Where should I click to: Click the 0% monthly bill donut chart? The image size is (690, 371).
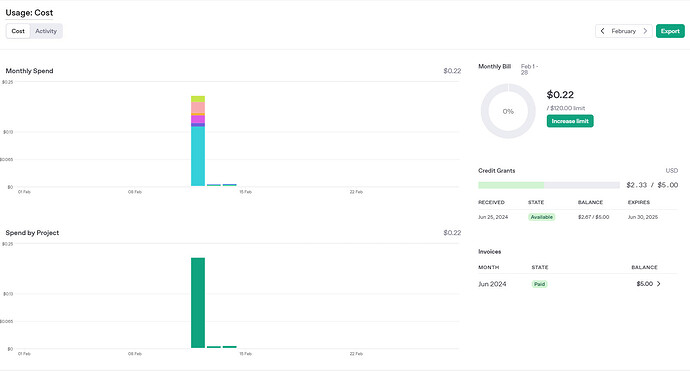508,111
